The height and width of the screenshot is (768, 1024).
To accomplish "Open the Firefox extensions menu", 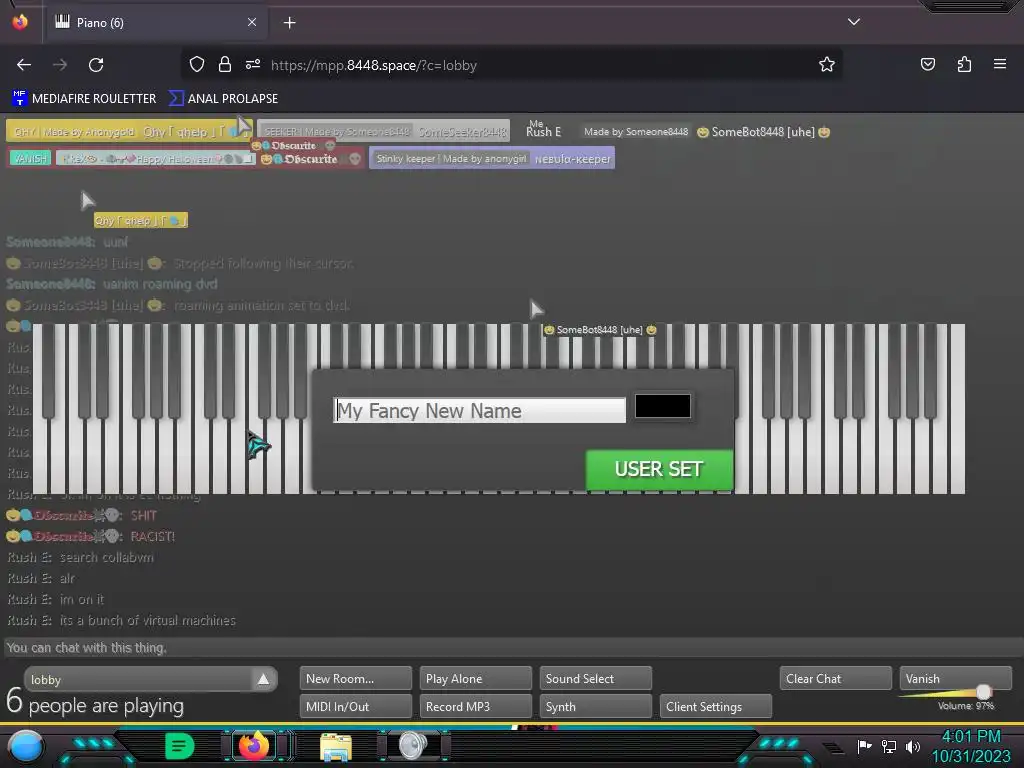I will (964, 65).
